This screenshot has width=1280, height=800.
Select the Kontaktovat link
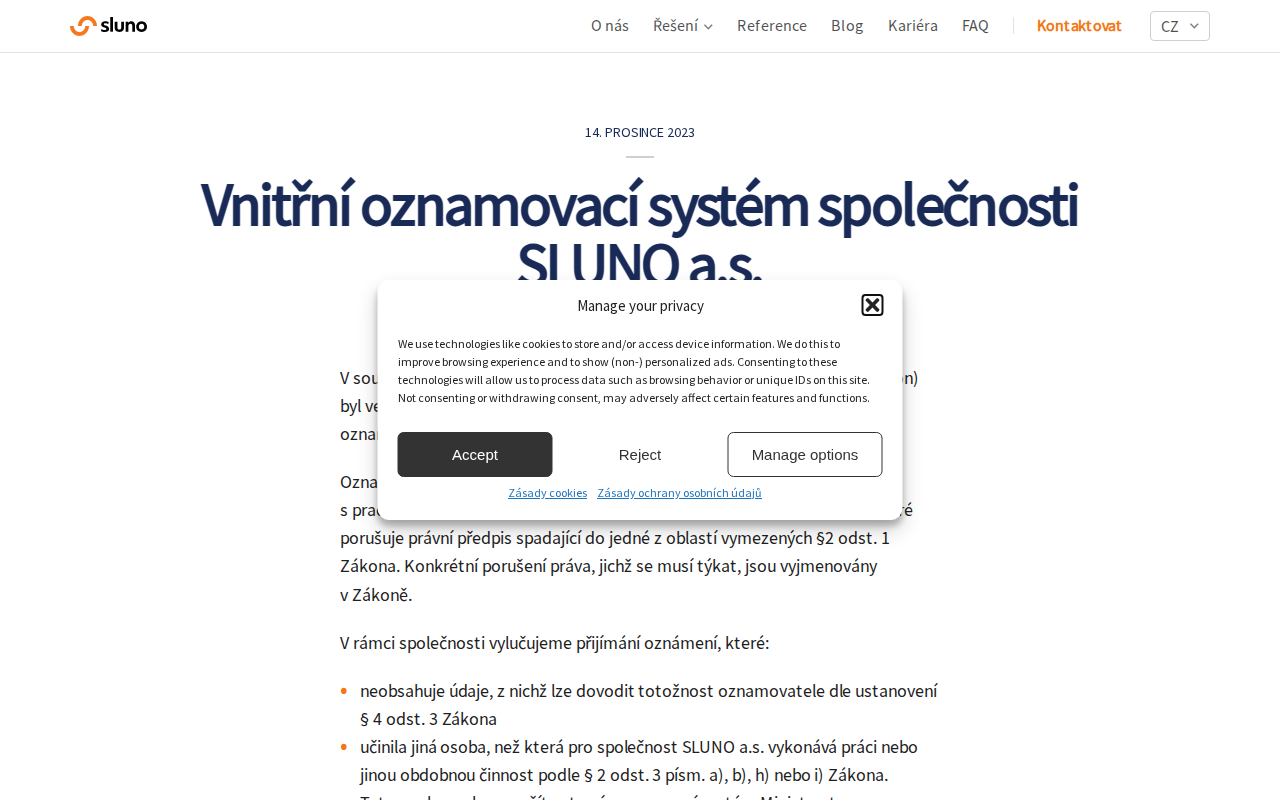(x=1079, y=26)
